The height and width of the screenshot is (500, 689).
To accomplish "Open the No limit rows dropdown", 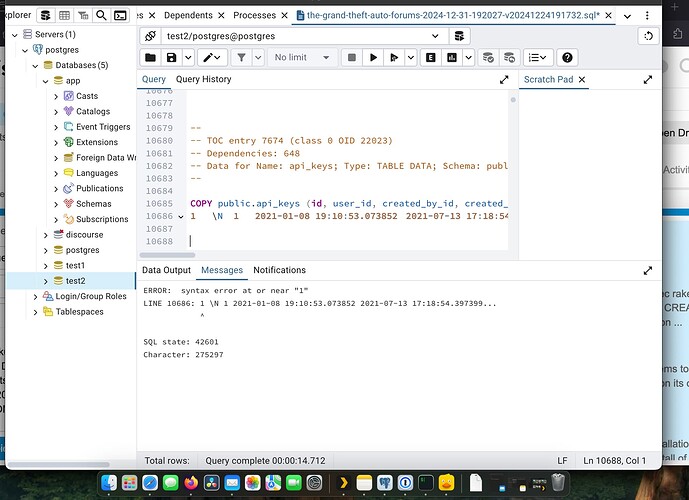I will point(302,58).
